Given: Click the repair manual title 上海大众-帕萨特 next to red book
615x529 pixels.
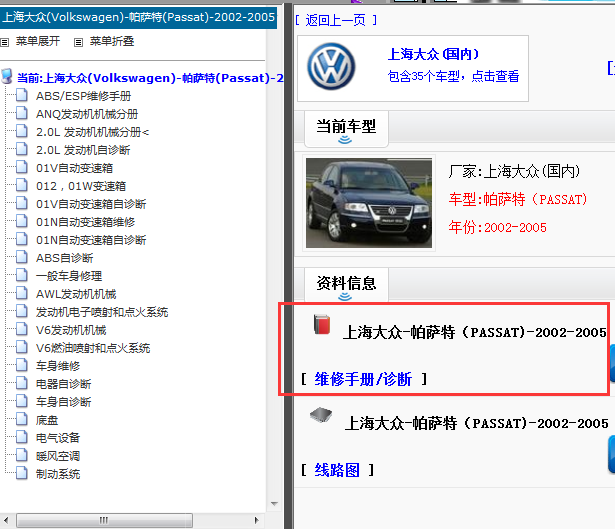Looking at the screenshot, I should [x=475, y=332].
